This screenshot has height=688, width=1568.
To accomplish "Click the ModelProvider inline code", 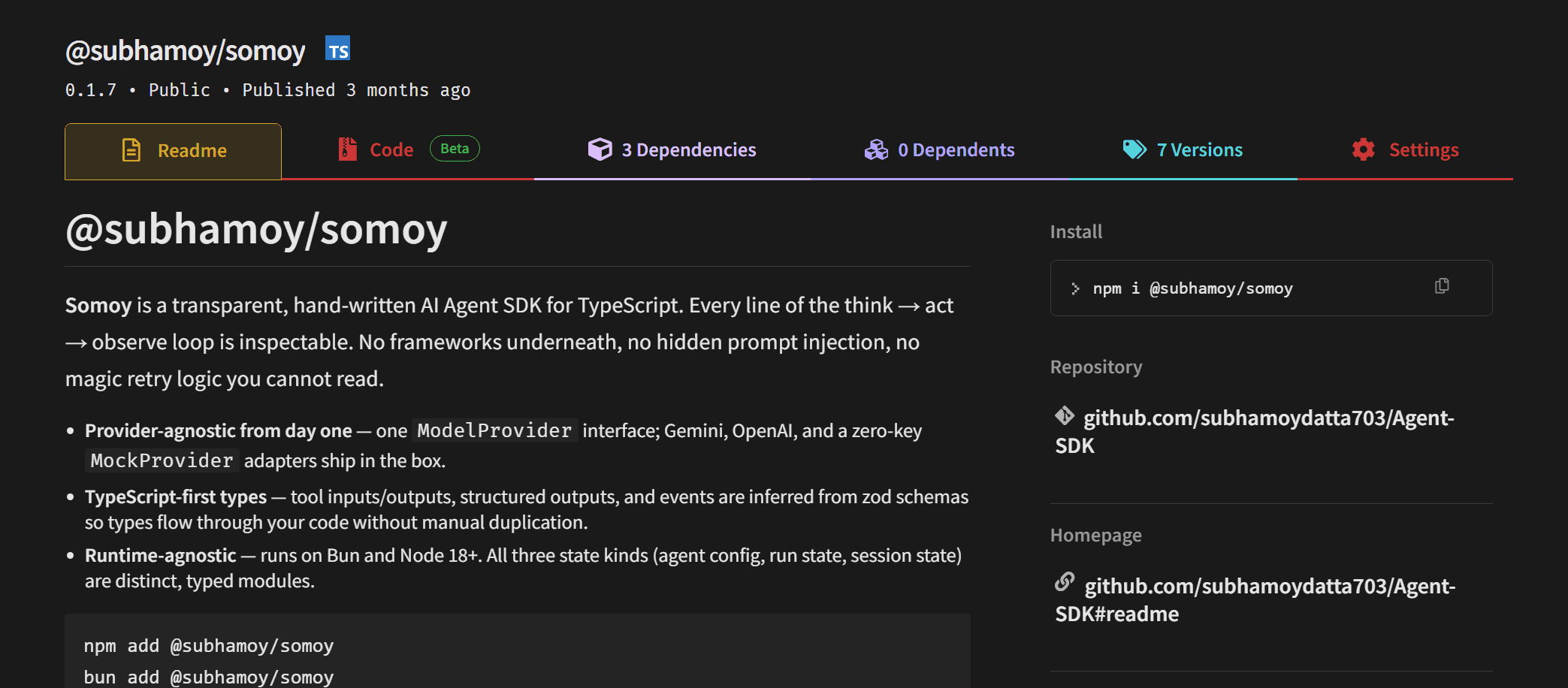I will pyautogui.click(x=494, y=430).
